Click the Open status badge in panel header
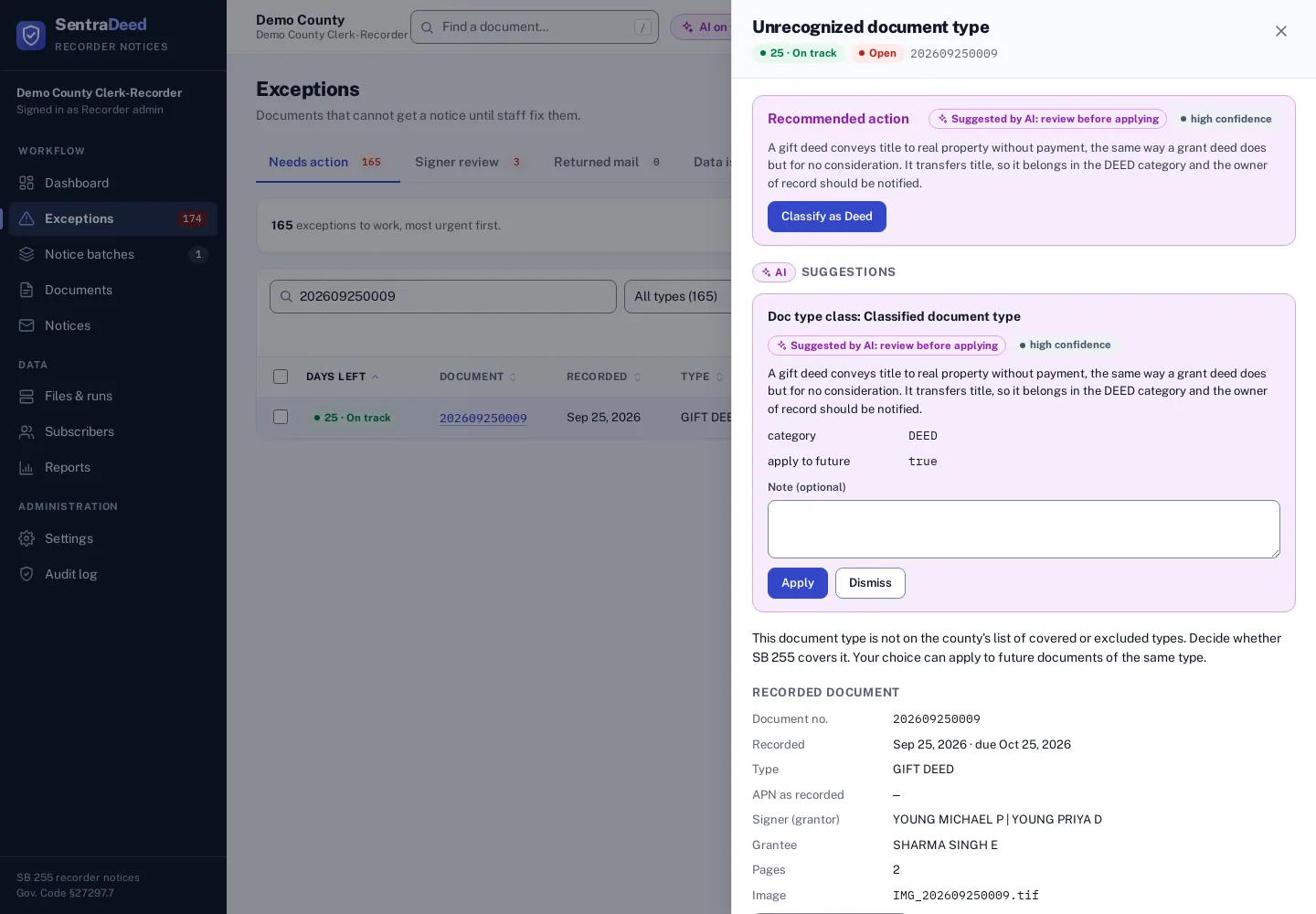Screen dimensions: 1316x914 [x=877, y=53]
